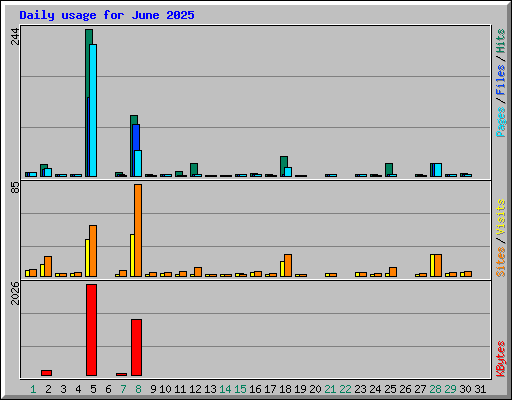Select the yellow sites bar on day 5
Screen dimensions: 512x400
click(87, 258)
